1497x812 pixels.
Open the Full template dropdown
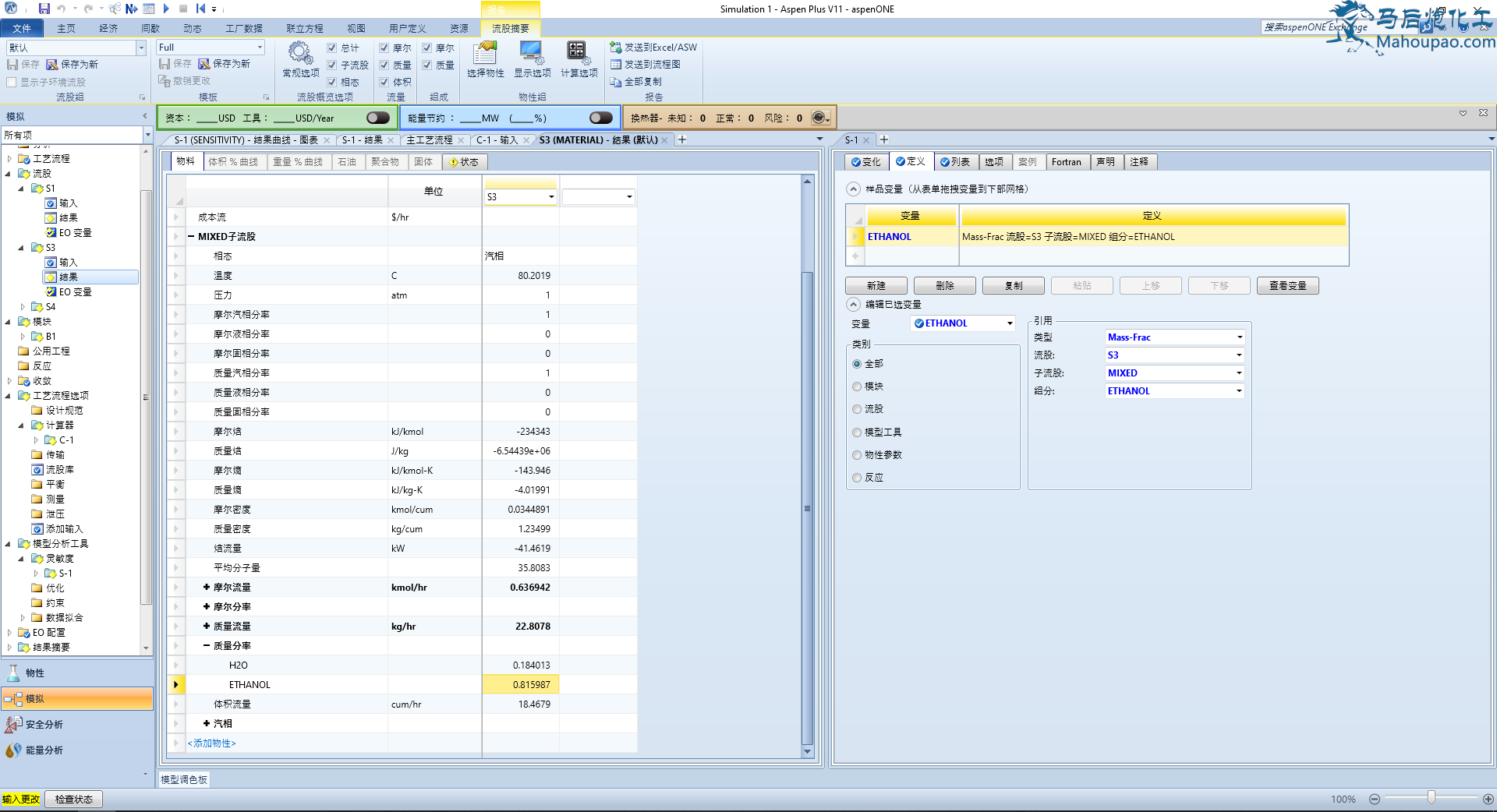260,48
